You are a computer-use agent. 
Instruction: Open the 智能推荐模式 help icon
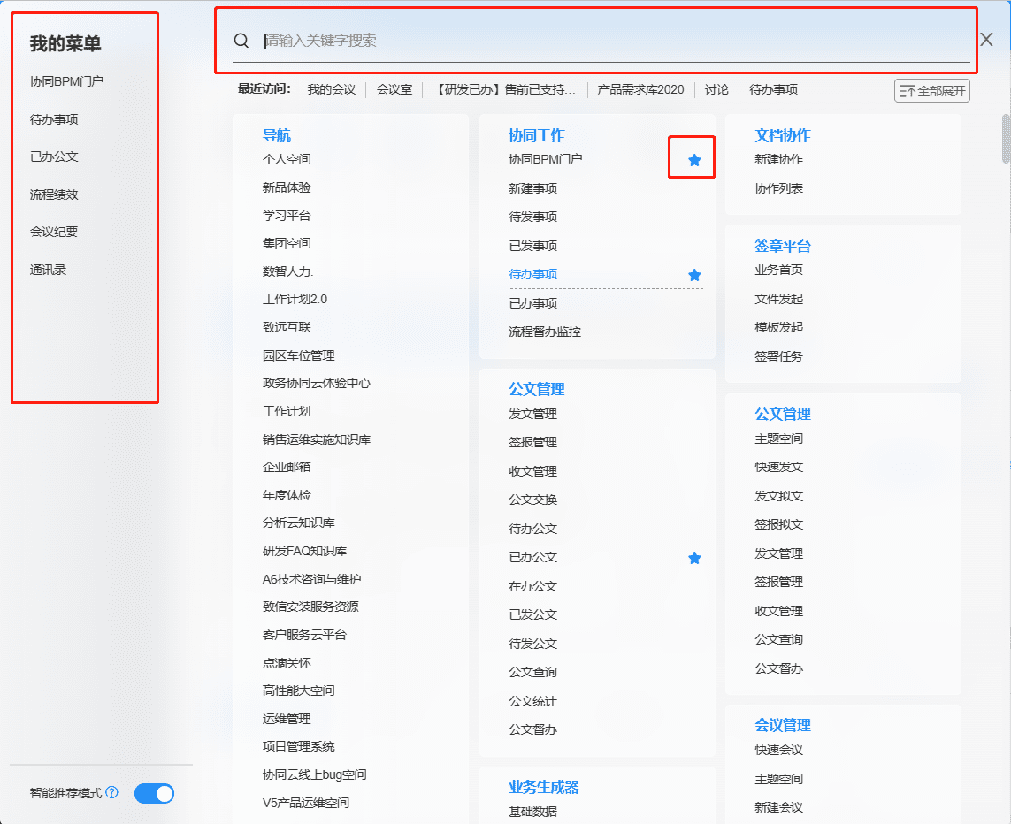tap(112, 792)
